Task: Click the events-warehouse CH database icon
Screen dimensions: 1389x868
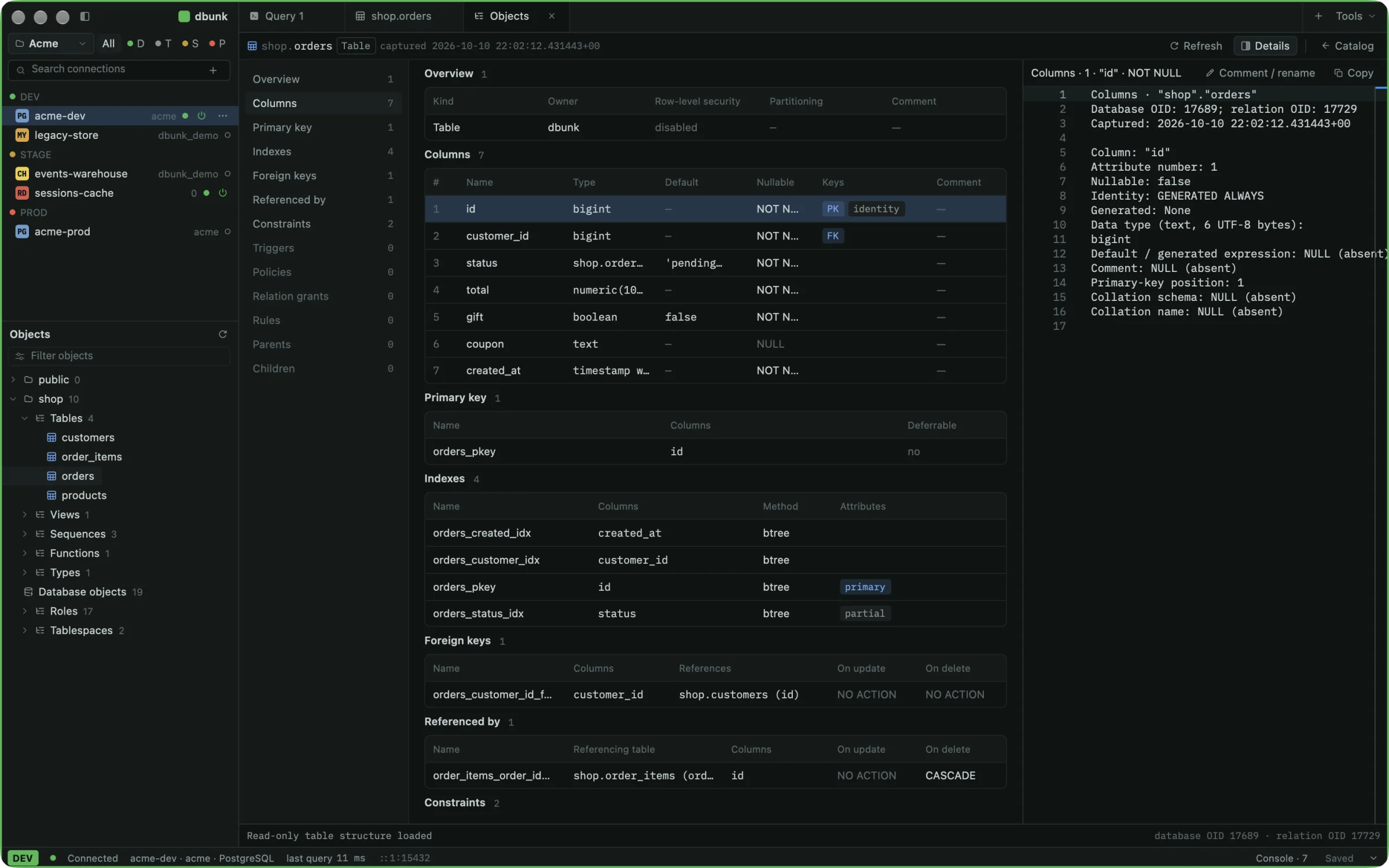Action: tap(22, 174)
